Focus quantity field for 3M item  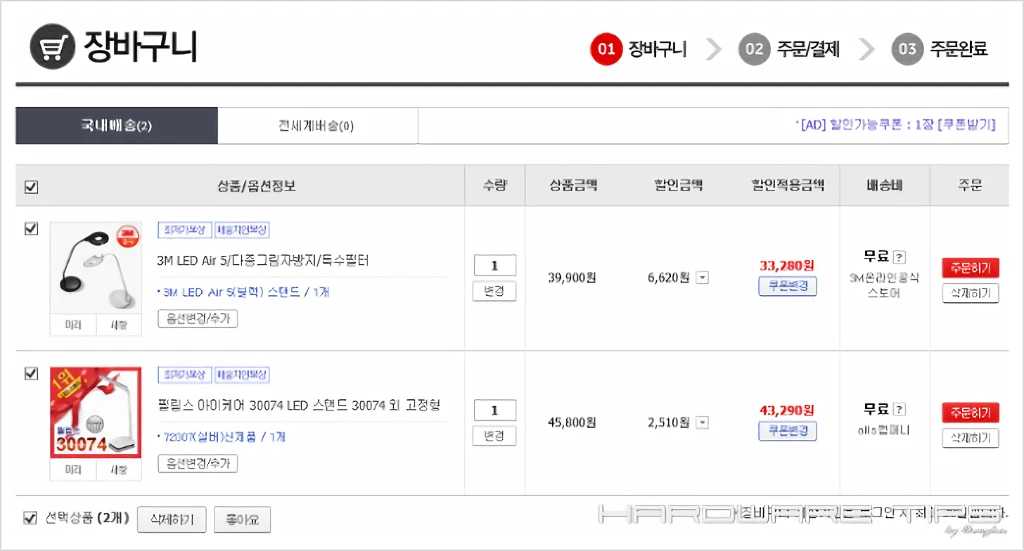click(x=495, y=266)
